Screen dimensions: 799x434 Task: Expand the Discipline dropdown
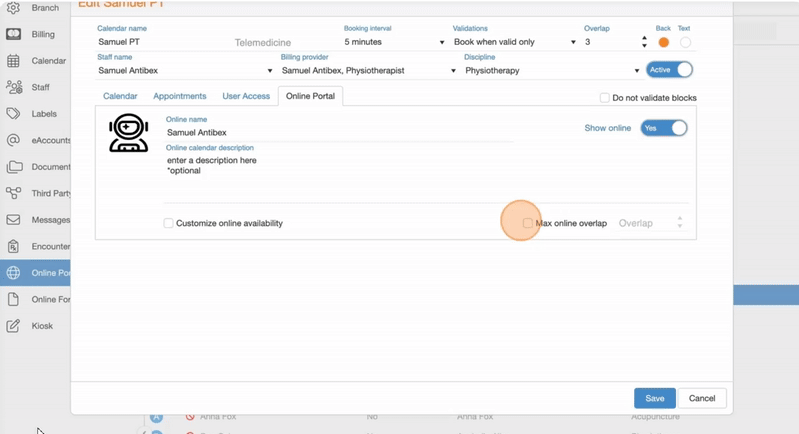pyautogui.click(x=551, y=71)
